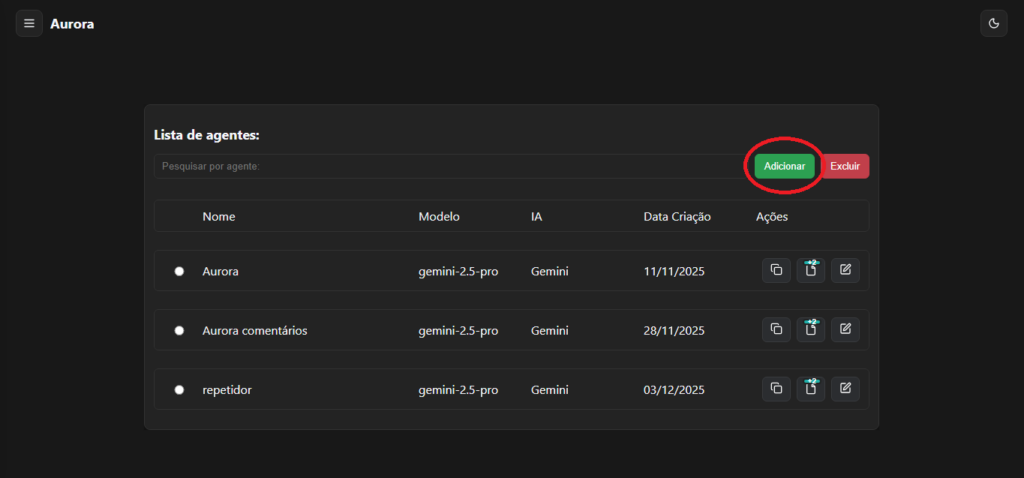The width and height of the screenshot is (1024, 478).
Task: Open the file icon with +2 badge for Aurora
Action: coord(811,271)
